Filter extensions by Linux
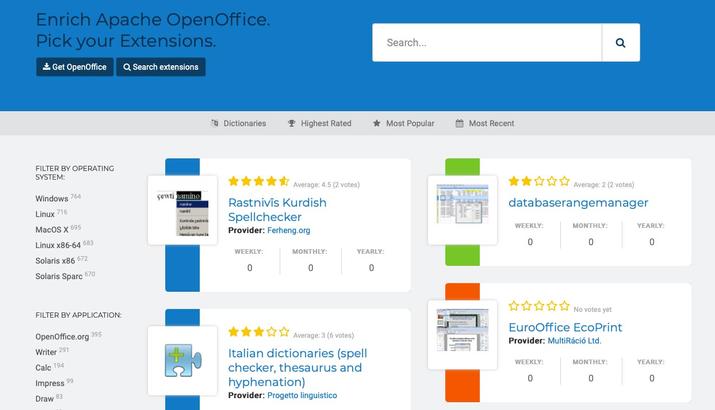 (x=45, y=214)
